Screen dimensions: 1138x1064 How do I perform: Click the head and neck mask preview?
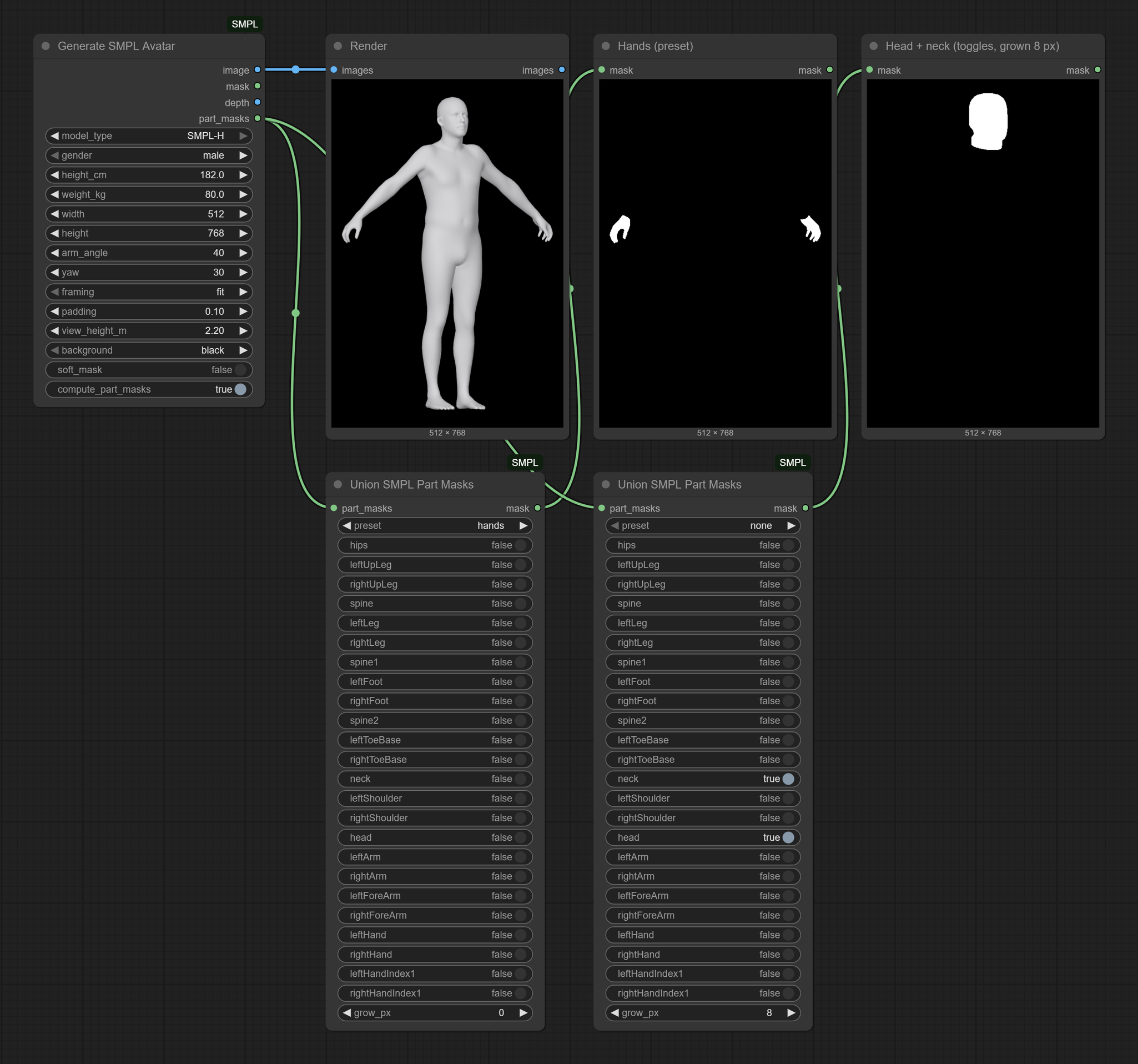983,253
